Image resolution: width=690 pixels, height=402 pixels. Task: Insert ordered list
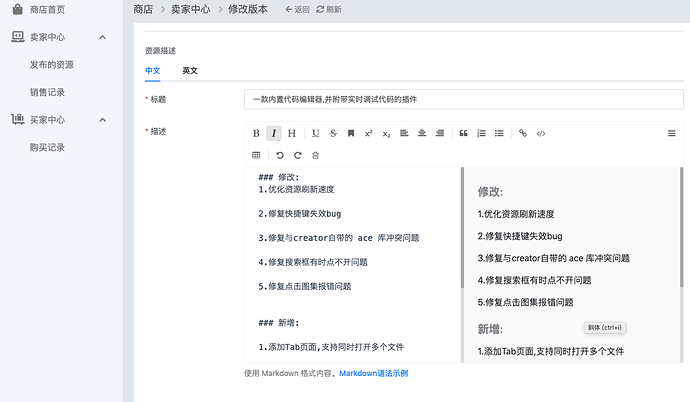tap(481, 133)
